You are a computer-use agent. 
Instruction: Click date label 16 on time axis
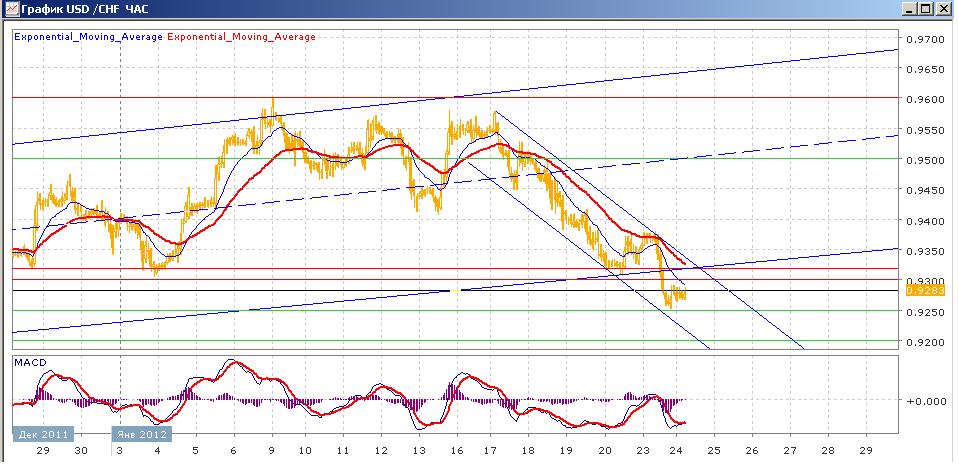[457, 450]
